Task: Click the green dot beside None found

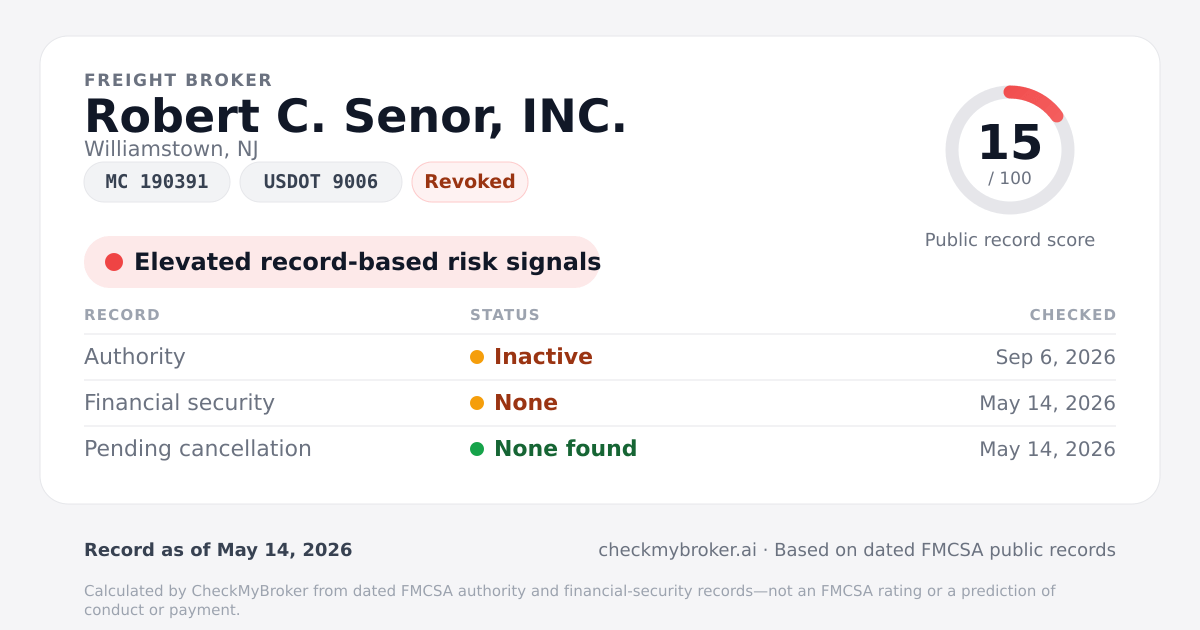Action: (x=477, y=449)
